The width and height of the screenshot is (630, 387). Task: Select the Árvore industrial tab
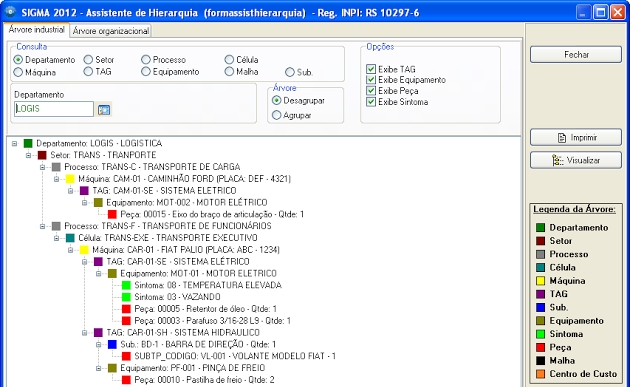(x=36, y=30)
